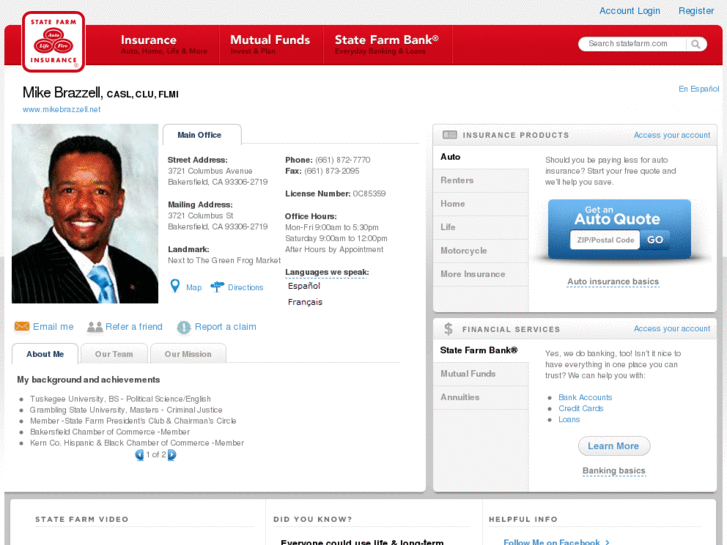727x545 pixels.
Task: Select the Life insurance product tab
Action: (x=481, y=227)
